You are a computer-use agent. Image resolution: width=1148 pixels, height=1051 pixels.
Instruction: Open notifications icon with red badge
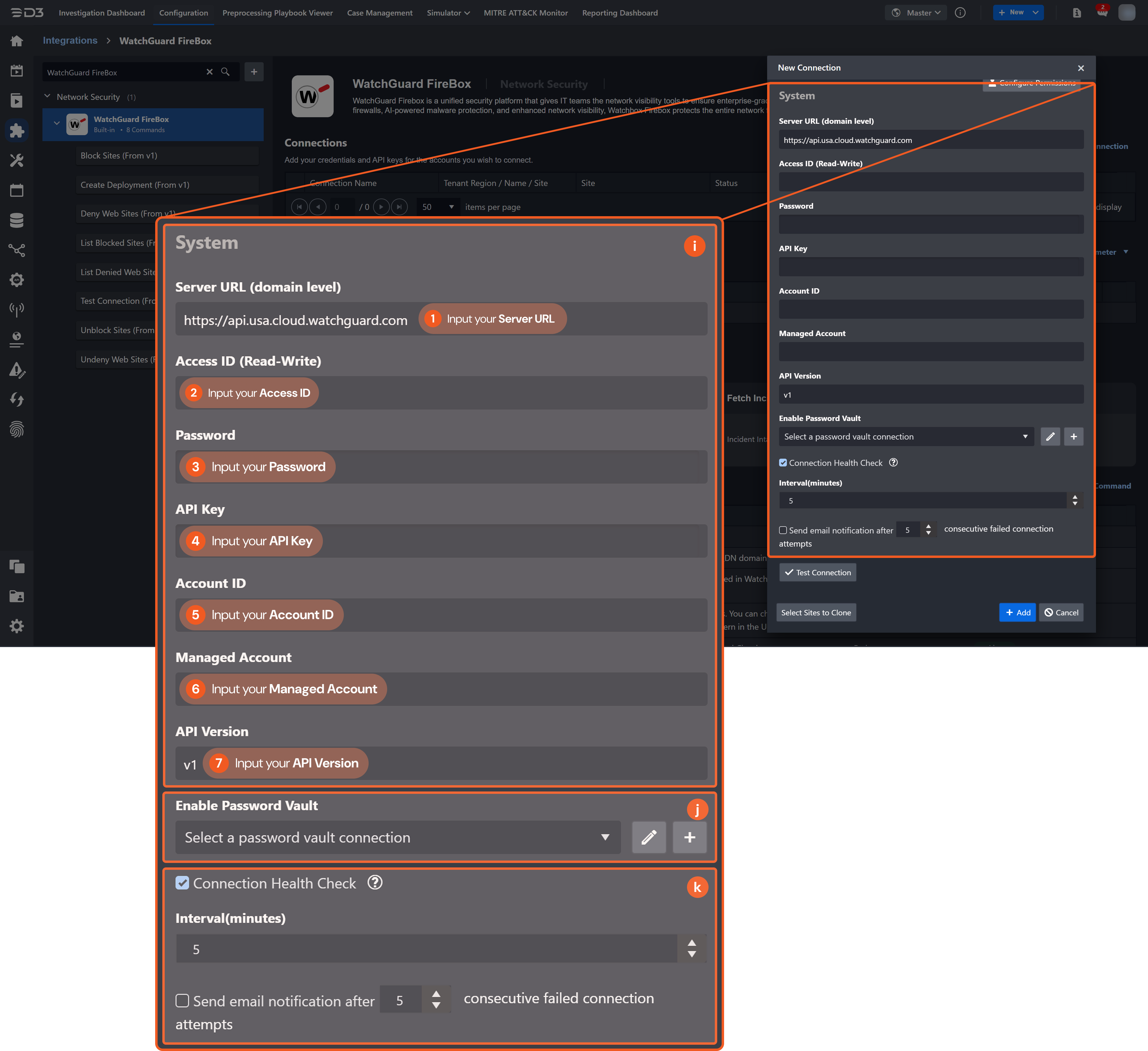1102,13
